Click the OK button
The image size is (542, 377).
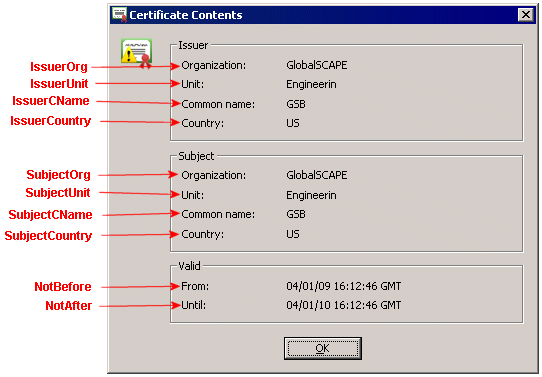point(323,348)
